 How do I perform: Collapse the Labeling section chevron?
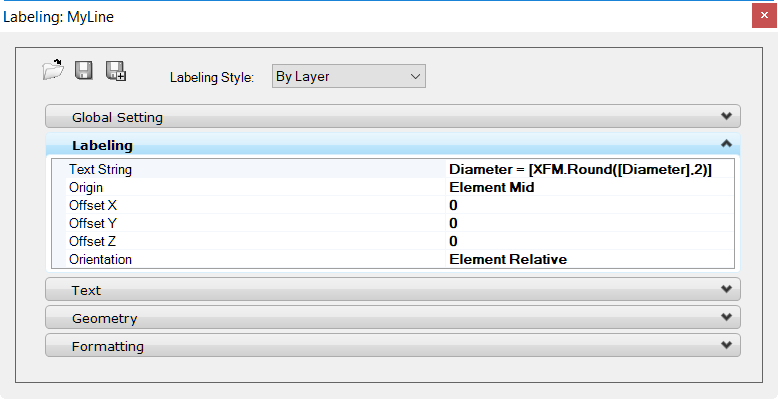point(726,144)
